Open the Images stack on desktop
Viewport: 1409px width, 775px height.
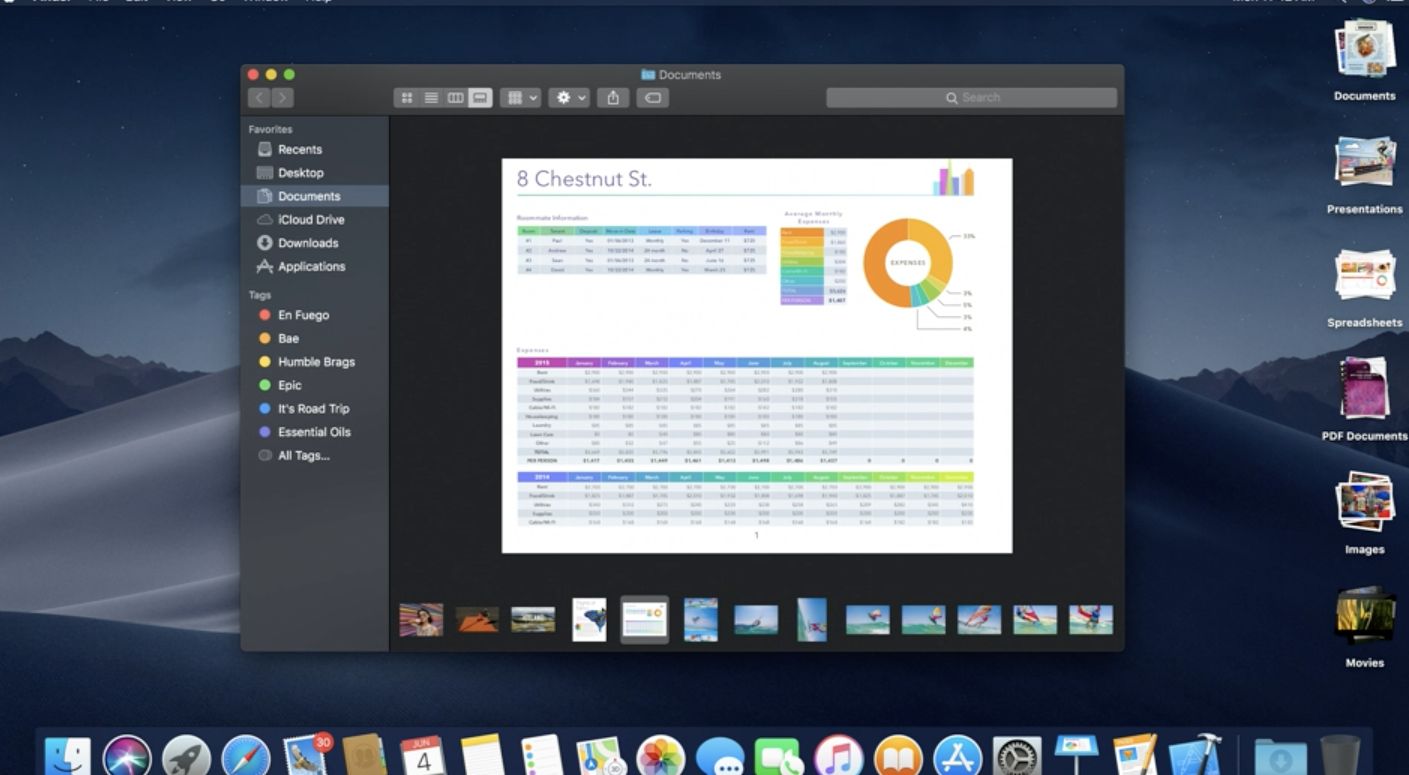[1364, 512]
